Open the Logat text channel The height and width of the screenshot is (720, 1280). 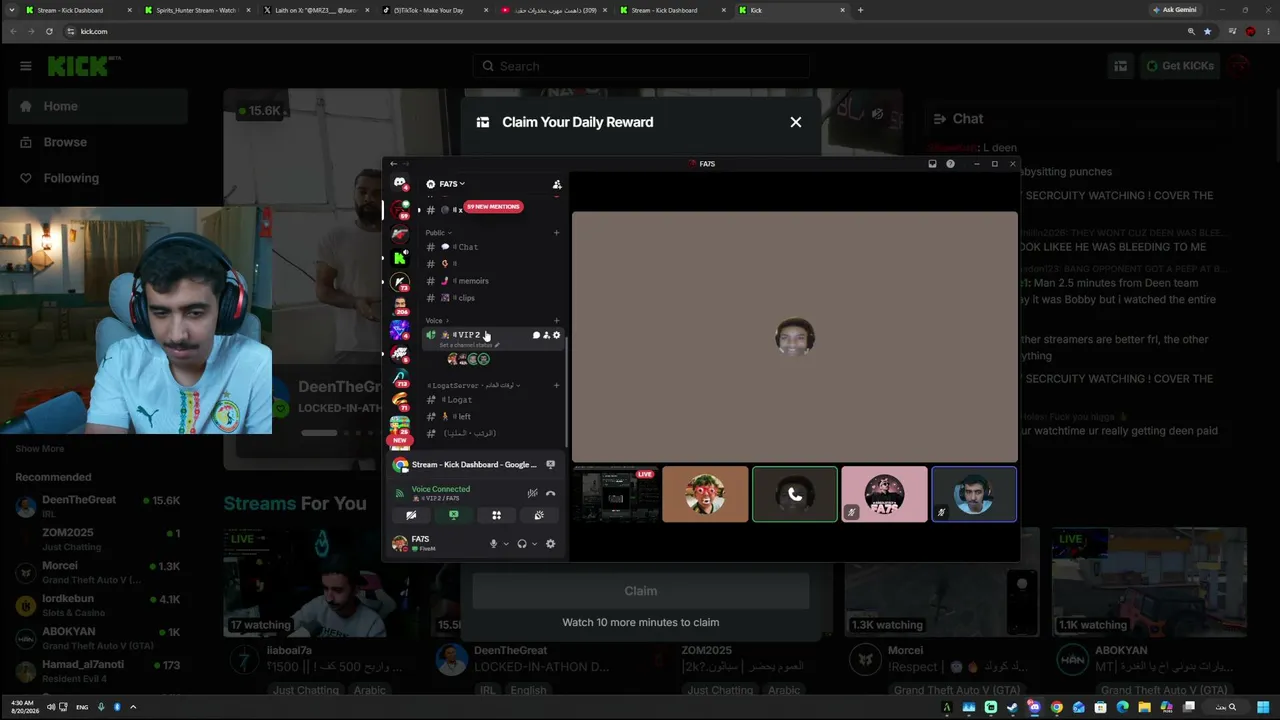pos(492,400)
